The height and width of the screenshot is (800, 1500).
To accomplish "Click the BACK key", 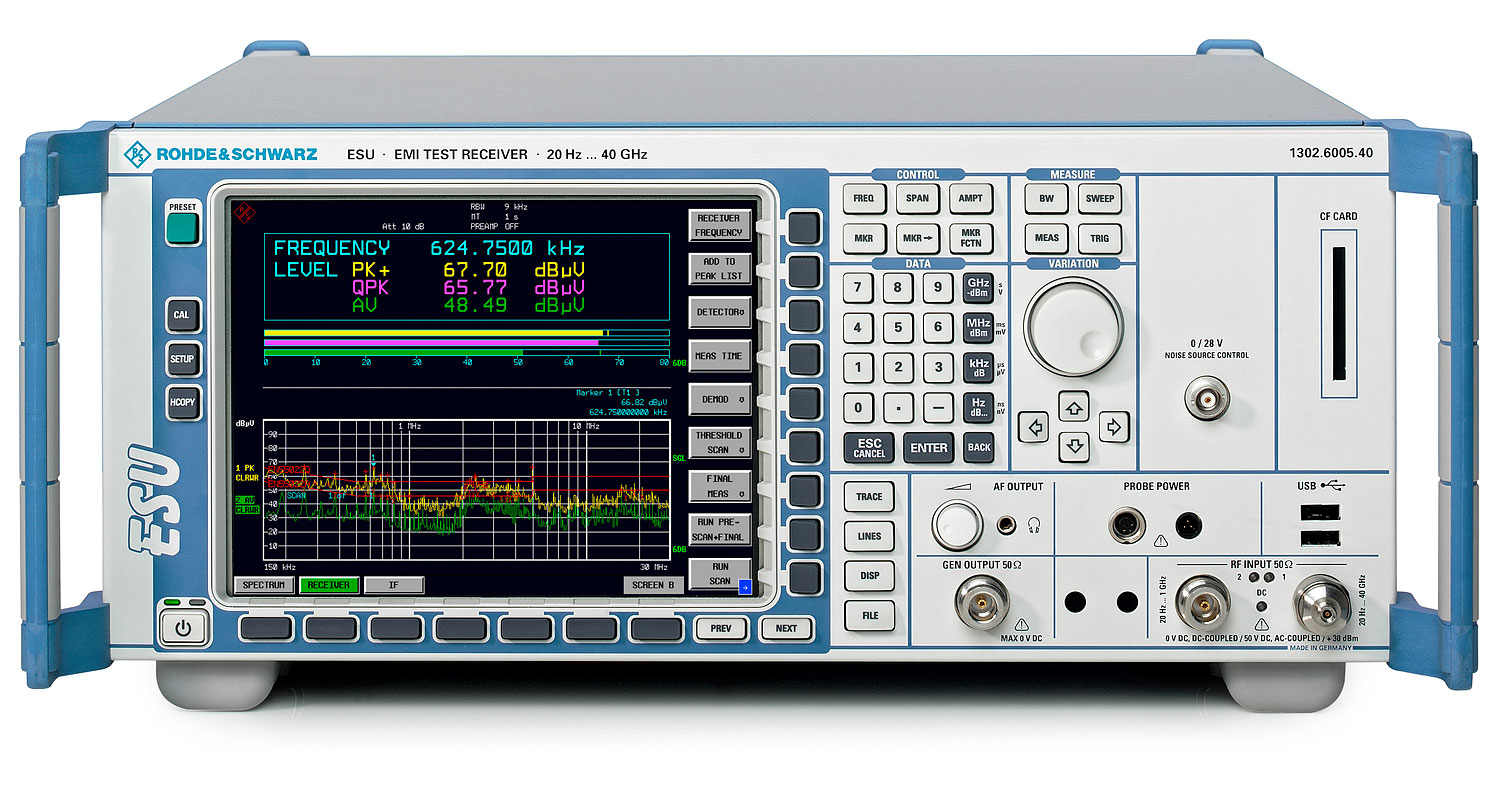I will coord(979,448).
